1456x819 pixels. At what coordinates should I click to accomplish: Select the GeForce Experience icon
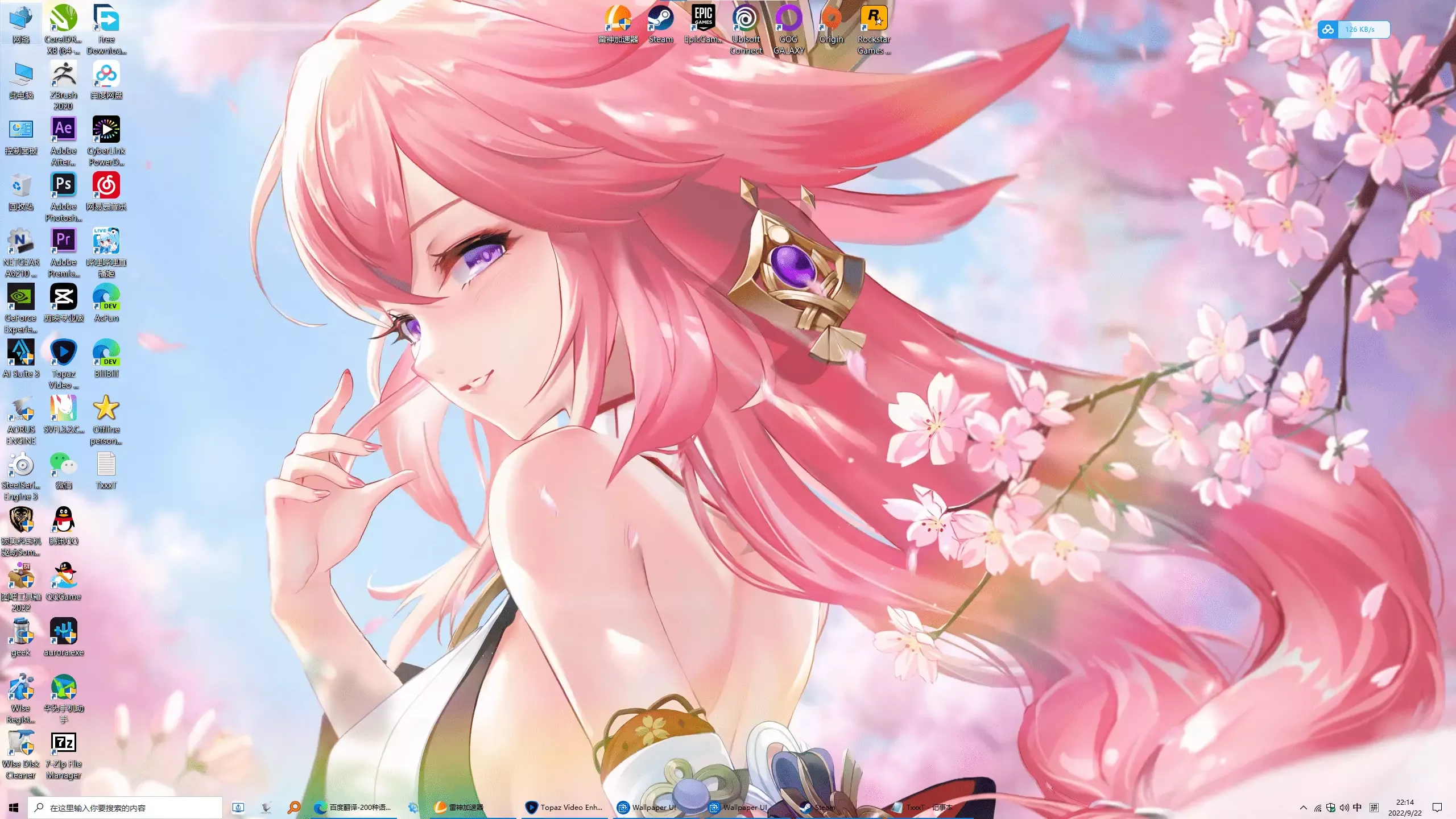point(20,308)
